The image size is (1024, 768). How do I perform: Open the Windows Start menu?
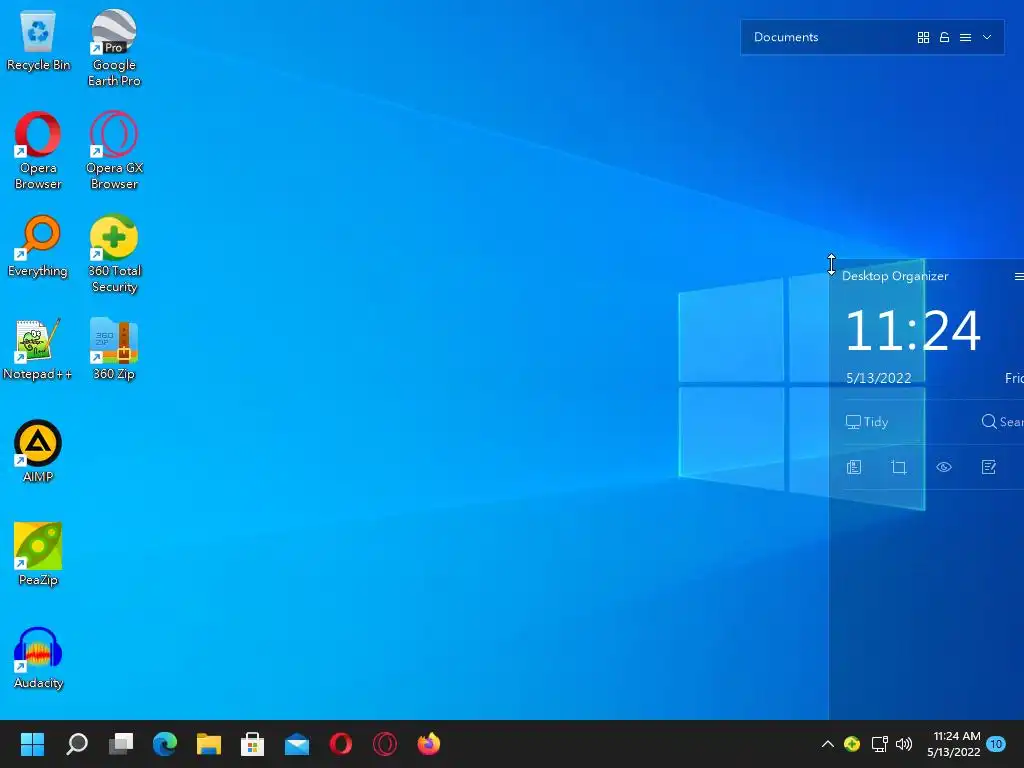[32, 744]
